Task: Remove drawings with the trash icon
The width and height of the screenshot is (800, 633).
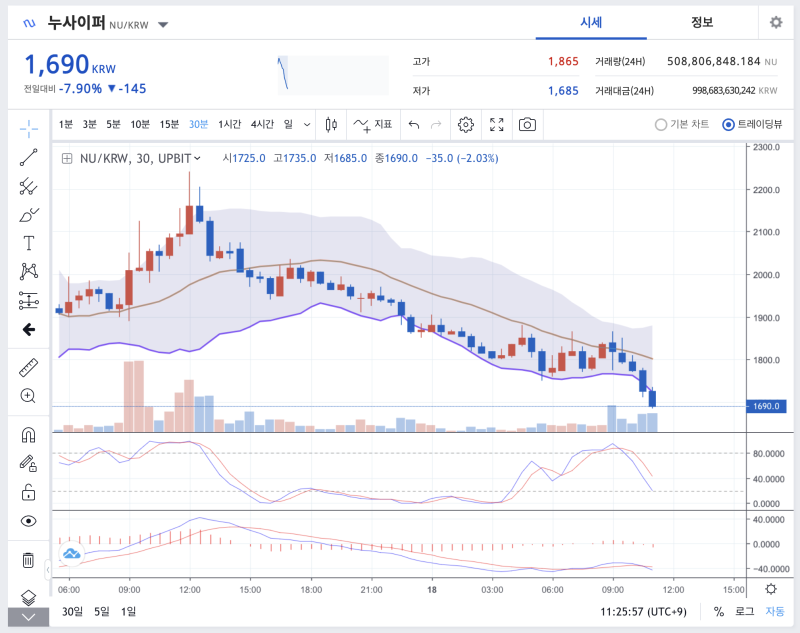Action: [29, 560]
